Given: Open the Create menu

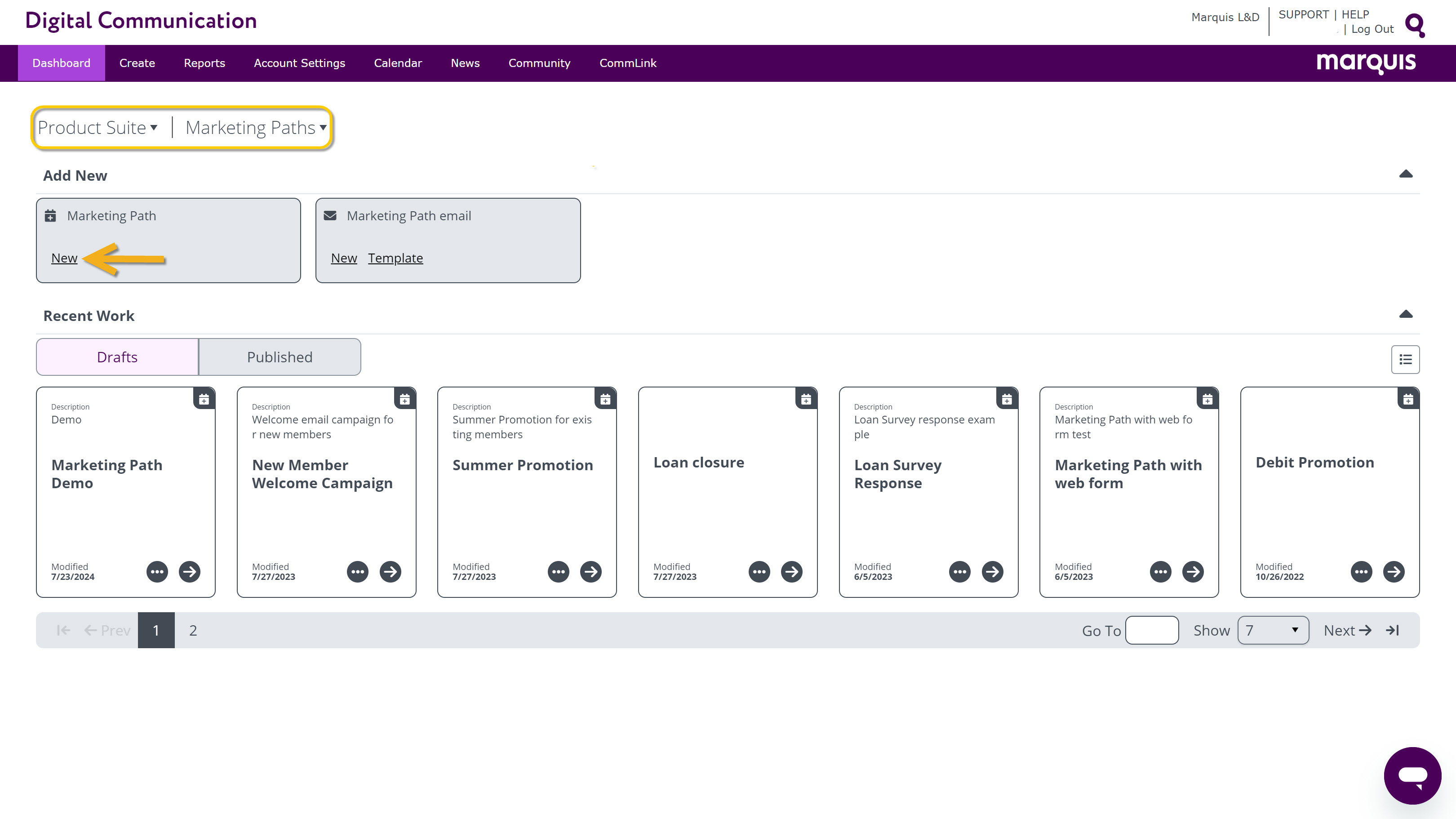Looking at the screenshot, I should (x=137, y=63).
